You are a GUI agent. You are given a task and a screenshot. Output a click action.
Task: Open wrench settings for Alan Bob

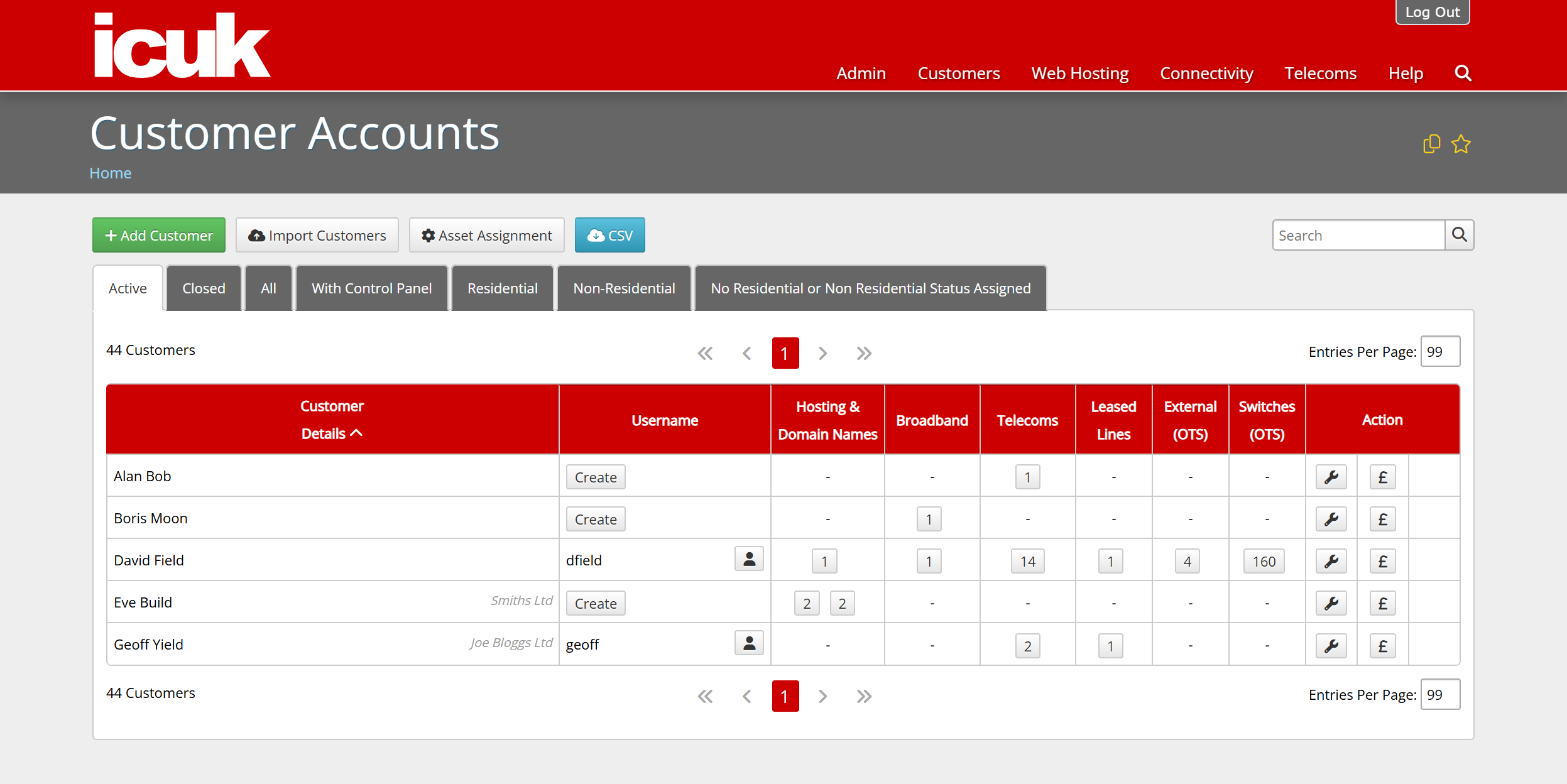click(1331, 477)
